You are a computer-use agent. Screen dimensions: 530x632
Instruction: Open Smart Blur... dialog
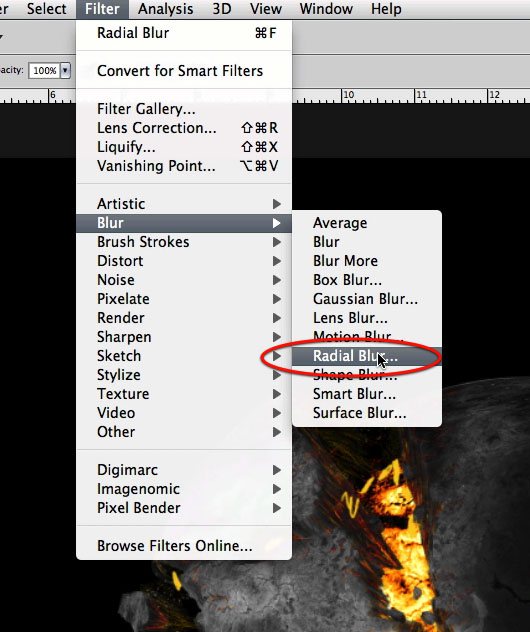coord(367,394)
